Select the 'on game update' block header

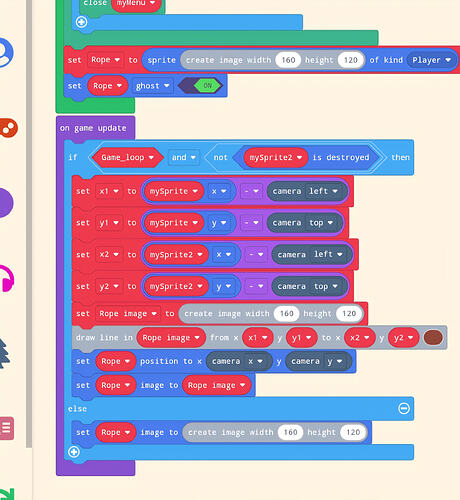[93, 128]
